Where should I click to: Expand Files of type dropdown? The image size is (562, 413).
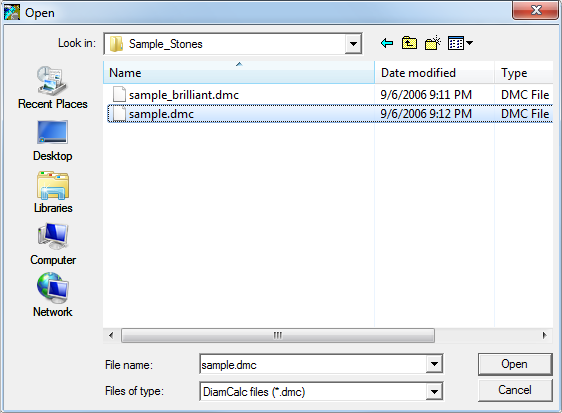[x=434, y=391]
